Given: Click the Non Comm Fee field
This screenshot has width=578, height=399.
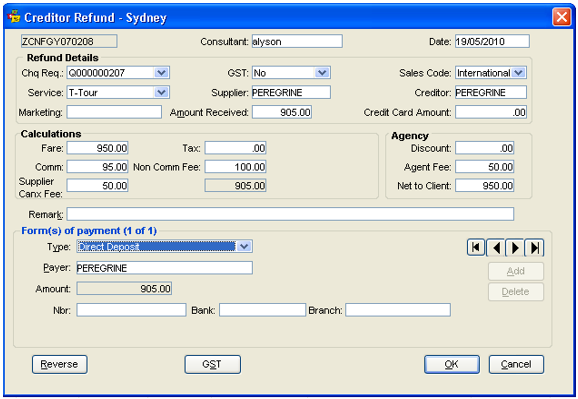Looking at the screenshot, I should [x=236, y=167].
